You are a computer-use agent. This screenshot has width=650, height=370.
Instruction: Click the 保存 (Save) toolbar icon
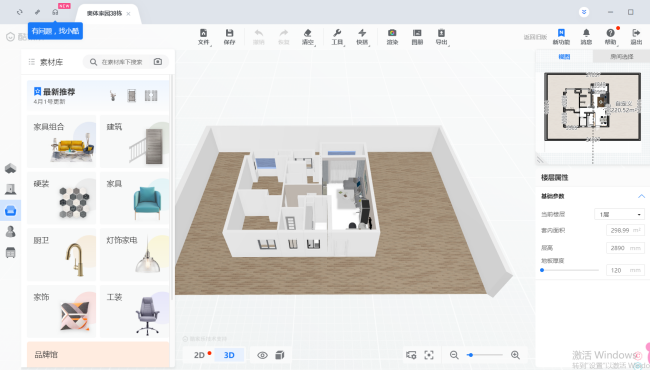pos(229,36)
